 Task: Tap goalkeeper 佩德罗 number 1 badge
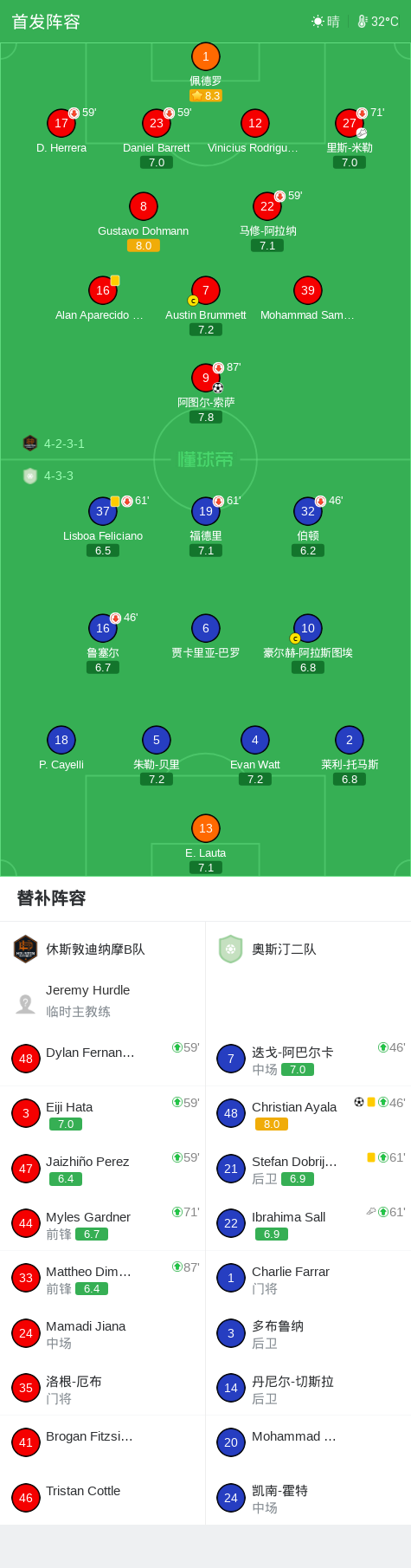pyautogui.click(x=206, y=56)
